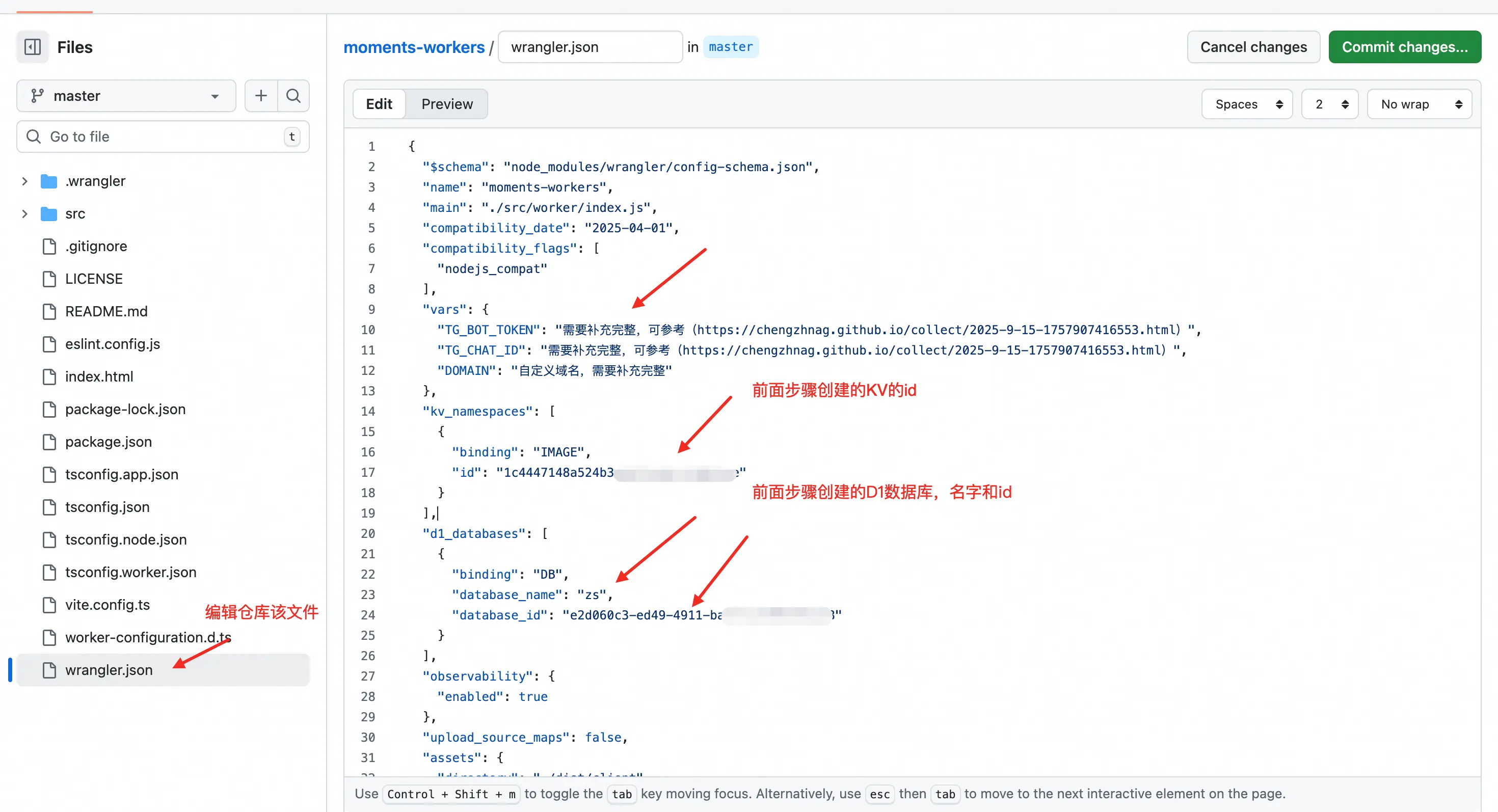Click the Commit changes button
Viewport: 1498px width, 812px height.
(x=1404, y=47)
